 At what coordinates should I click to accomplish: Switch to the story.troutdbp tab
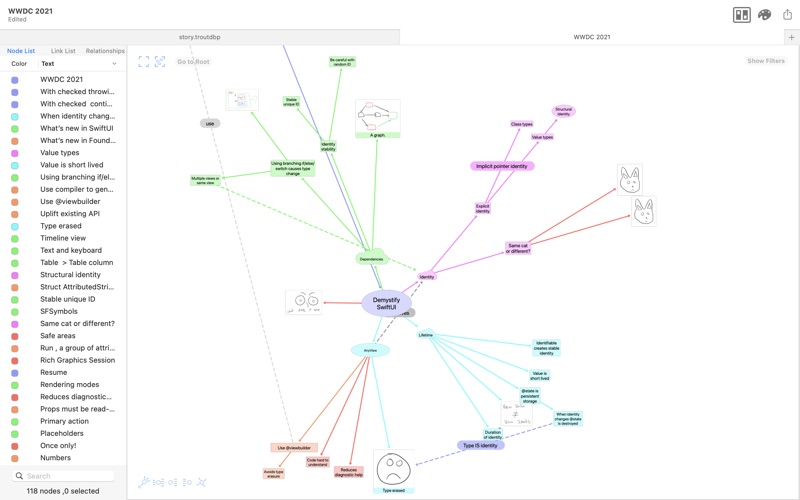point(199,37)
